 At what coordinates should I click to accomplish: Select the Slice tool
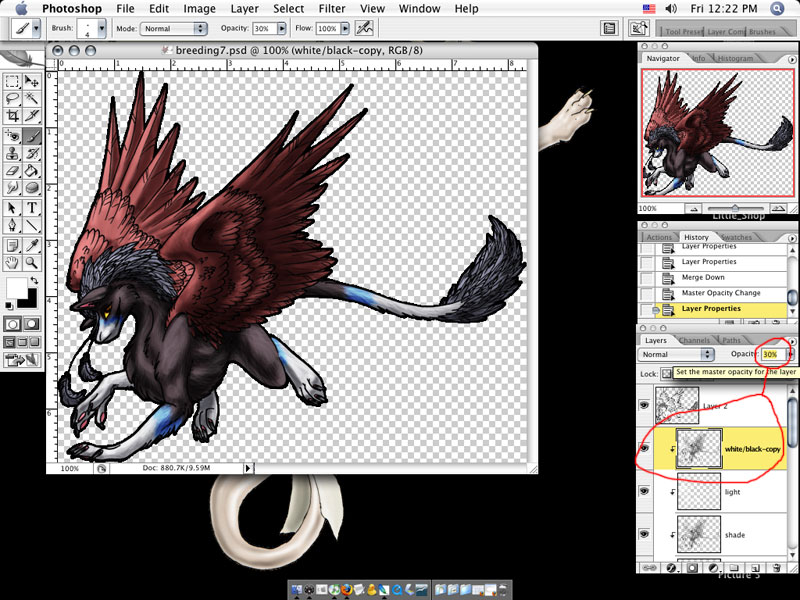pos(32,116)
